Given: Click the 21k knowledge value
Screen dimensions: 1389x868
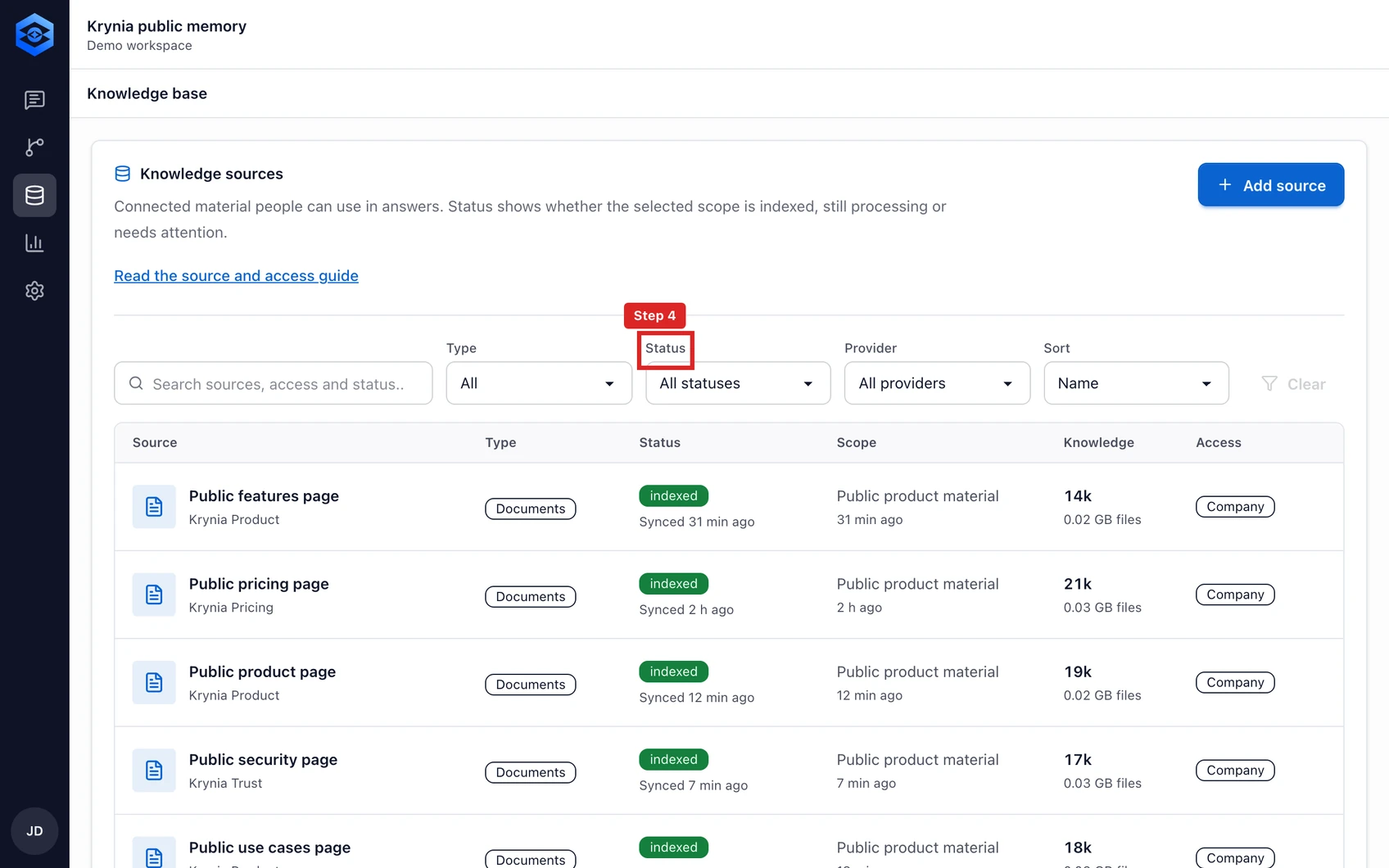Looking at the screenshot, I should [1077, 584].
